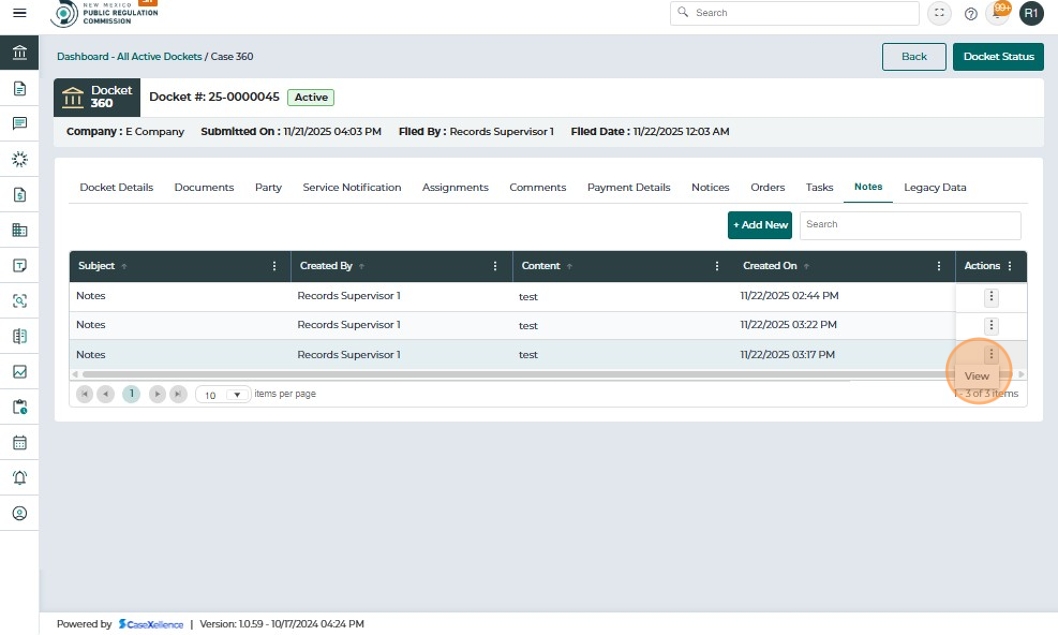
Task: Open the Subject column options menu
Action: 274,267
